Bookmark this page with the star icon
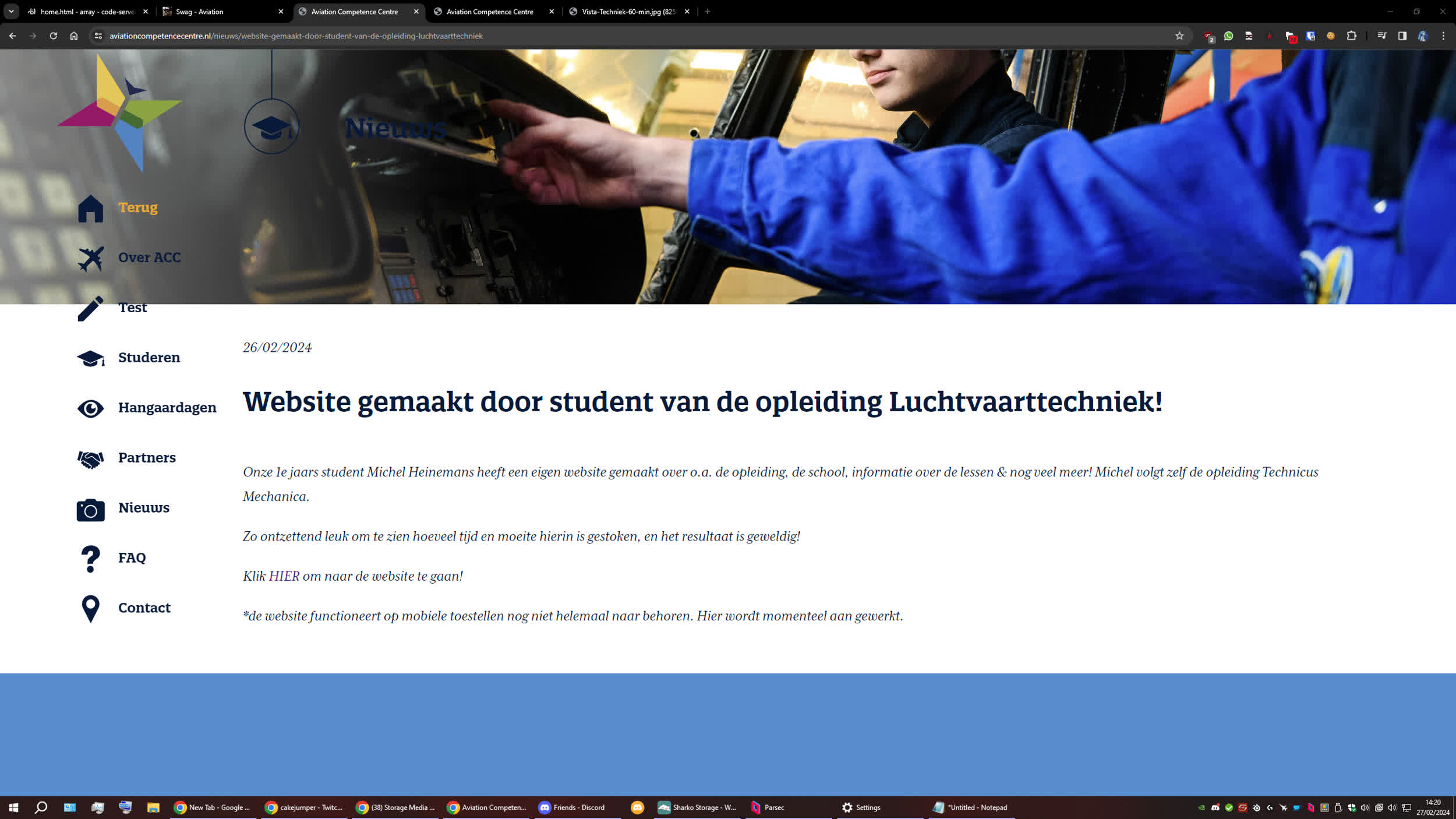The height and width of the screenshot is (819, 1456). tap(1179, 36)
